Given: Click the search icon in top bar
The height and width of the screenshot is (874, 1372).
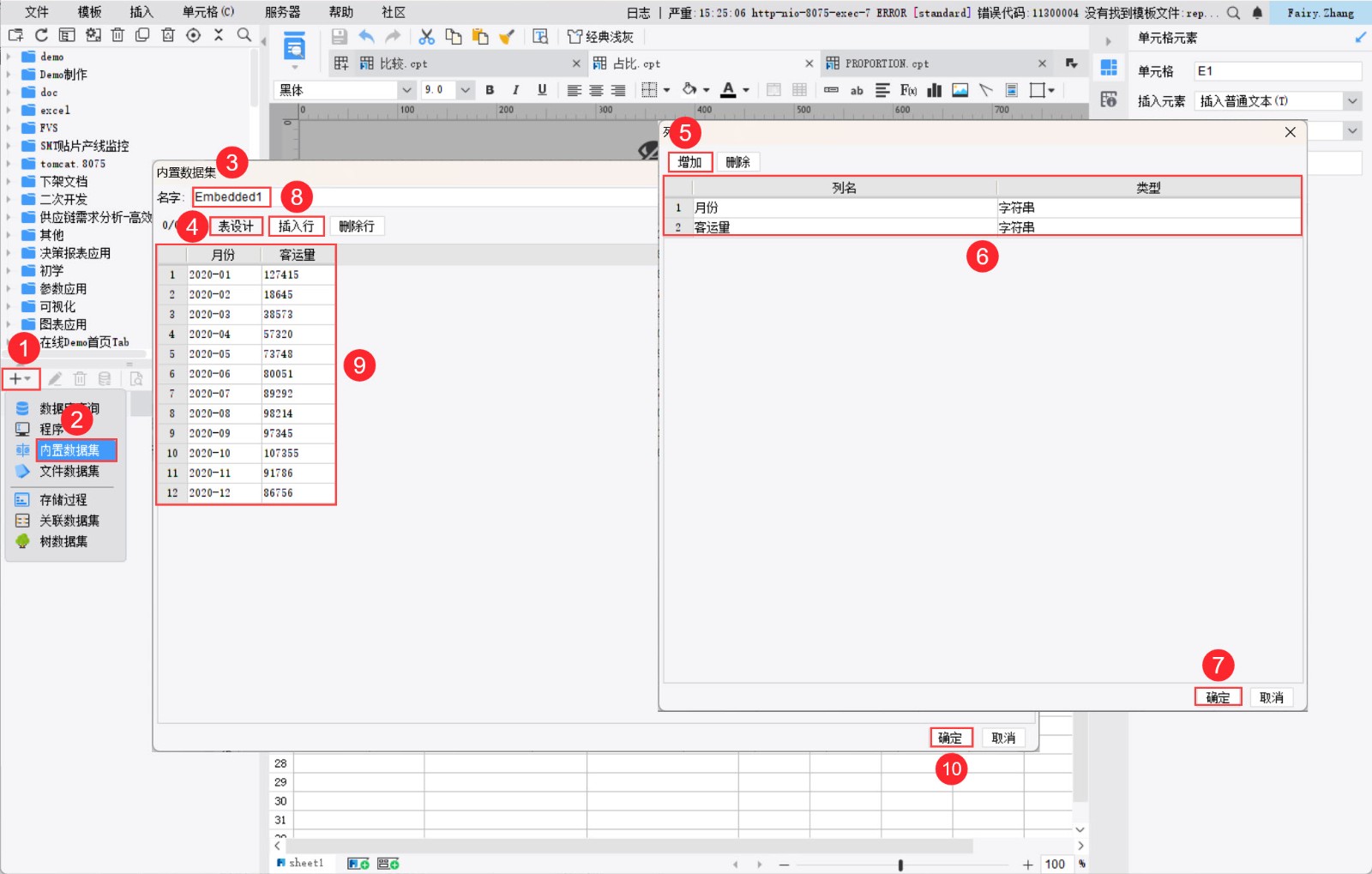Looking at the screenshot, I should (1233, 13).
